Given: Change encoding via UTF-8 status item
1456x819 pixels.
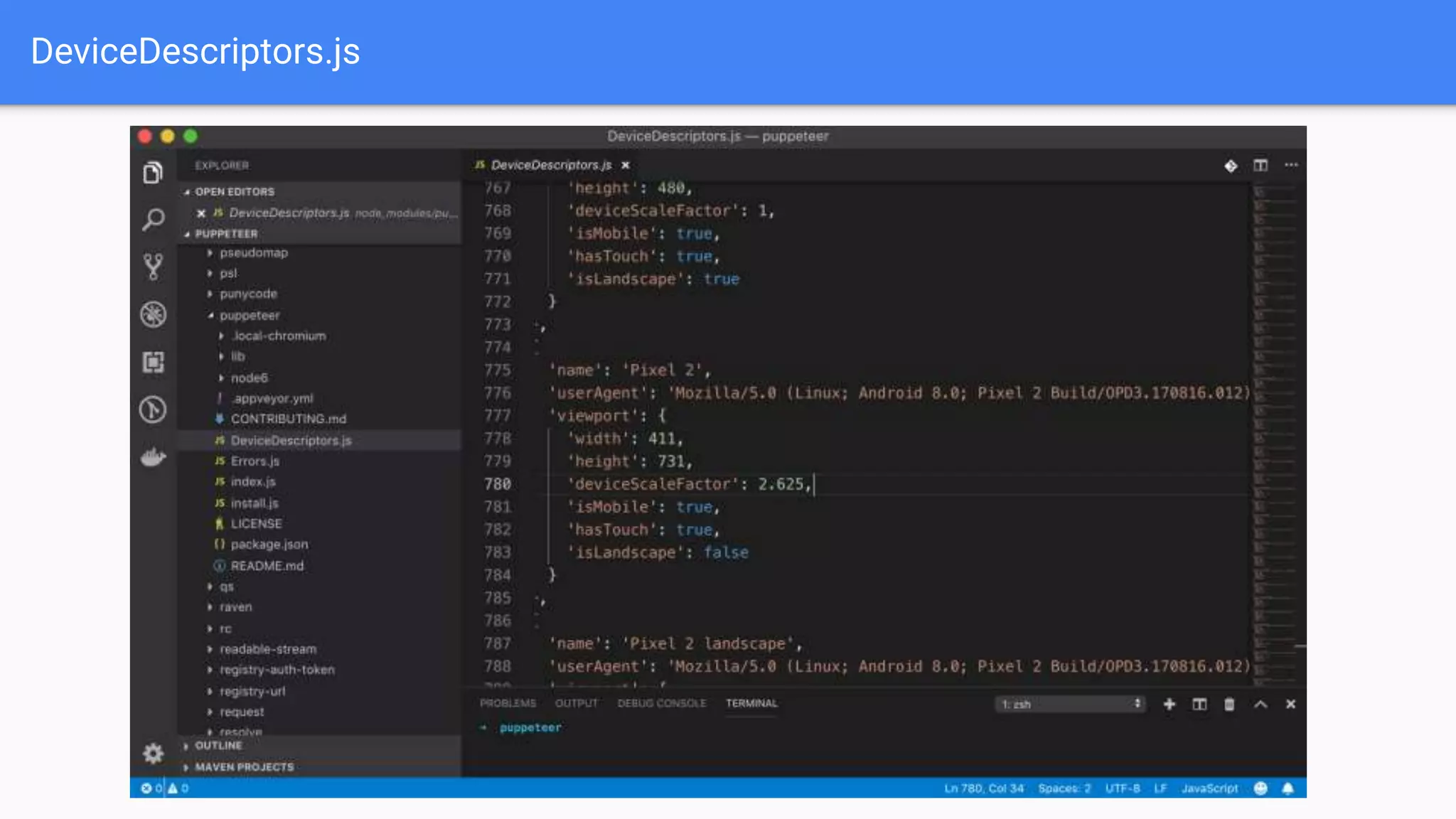Looking at the screenshot, I should point(1123,788).
